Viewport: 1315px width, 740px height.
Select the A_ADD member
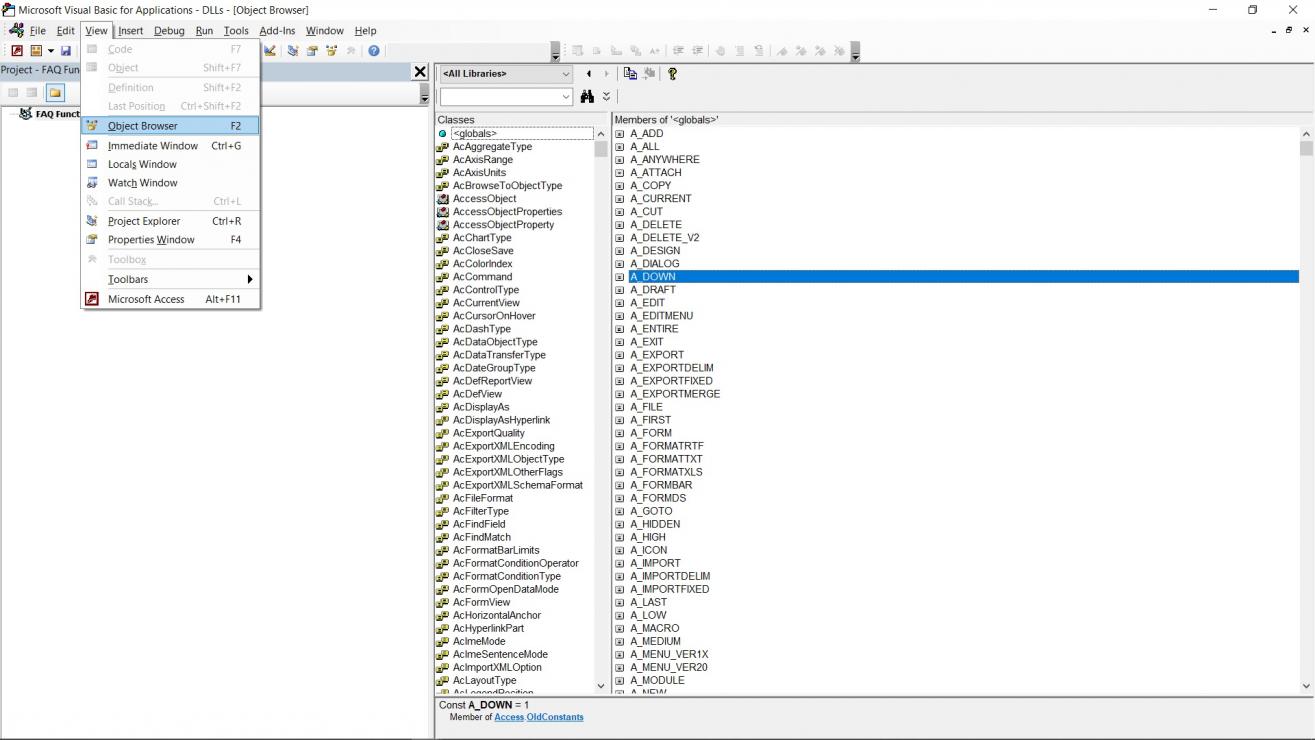(646, 133)
